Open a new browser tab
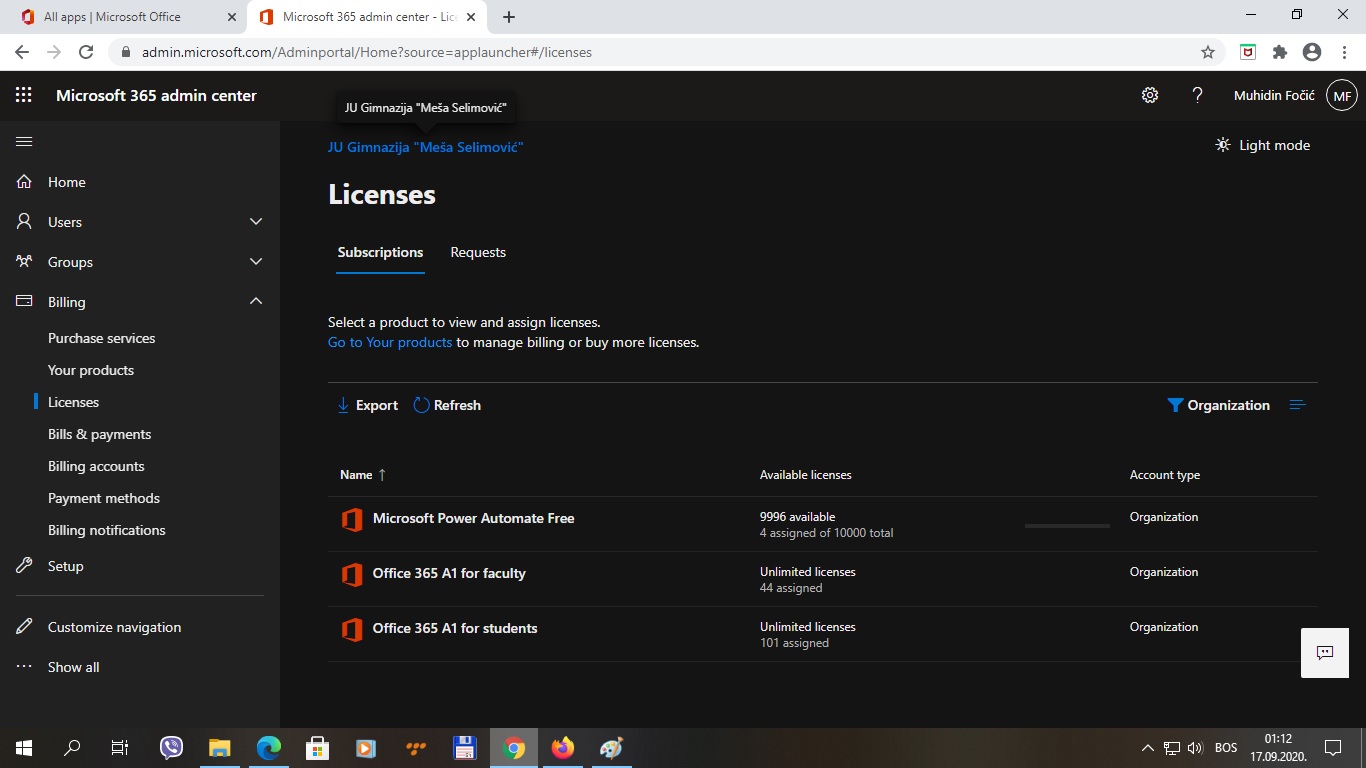 (x=509, y=17)
